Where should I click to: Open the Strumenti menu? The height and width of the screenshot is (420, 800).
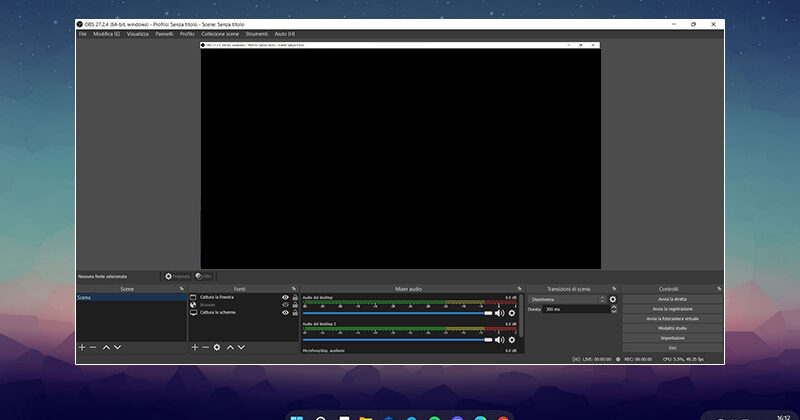(258, 33)
